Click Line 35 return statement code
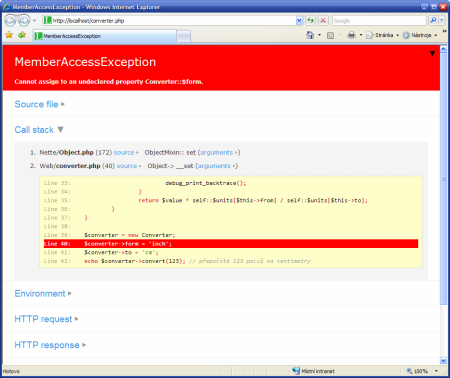450x378 pixels. tap(253, 200)
